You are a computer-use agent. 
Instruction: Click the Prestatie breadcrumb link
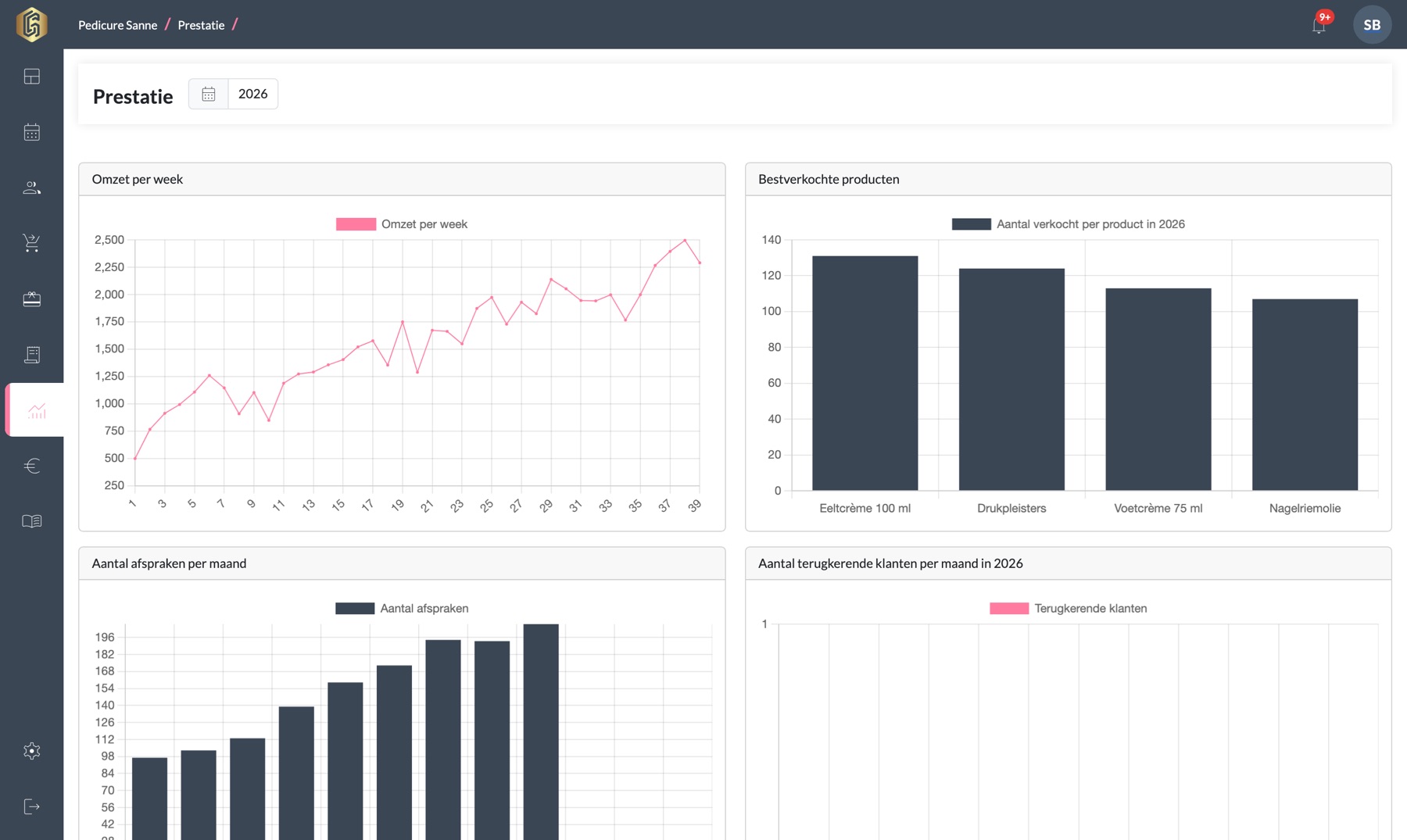pyautogui.click(x=201, y=25)
